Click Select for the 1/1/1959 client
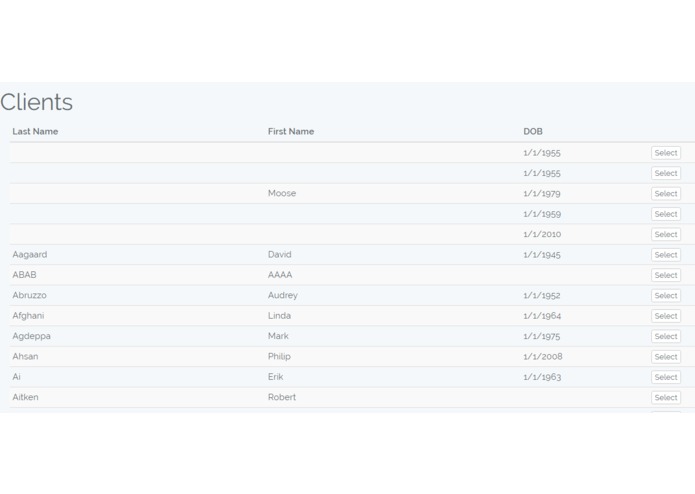The width and height of the screenshot is (695, 494). (x=666, y=214)
